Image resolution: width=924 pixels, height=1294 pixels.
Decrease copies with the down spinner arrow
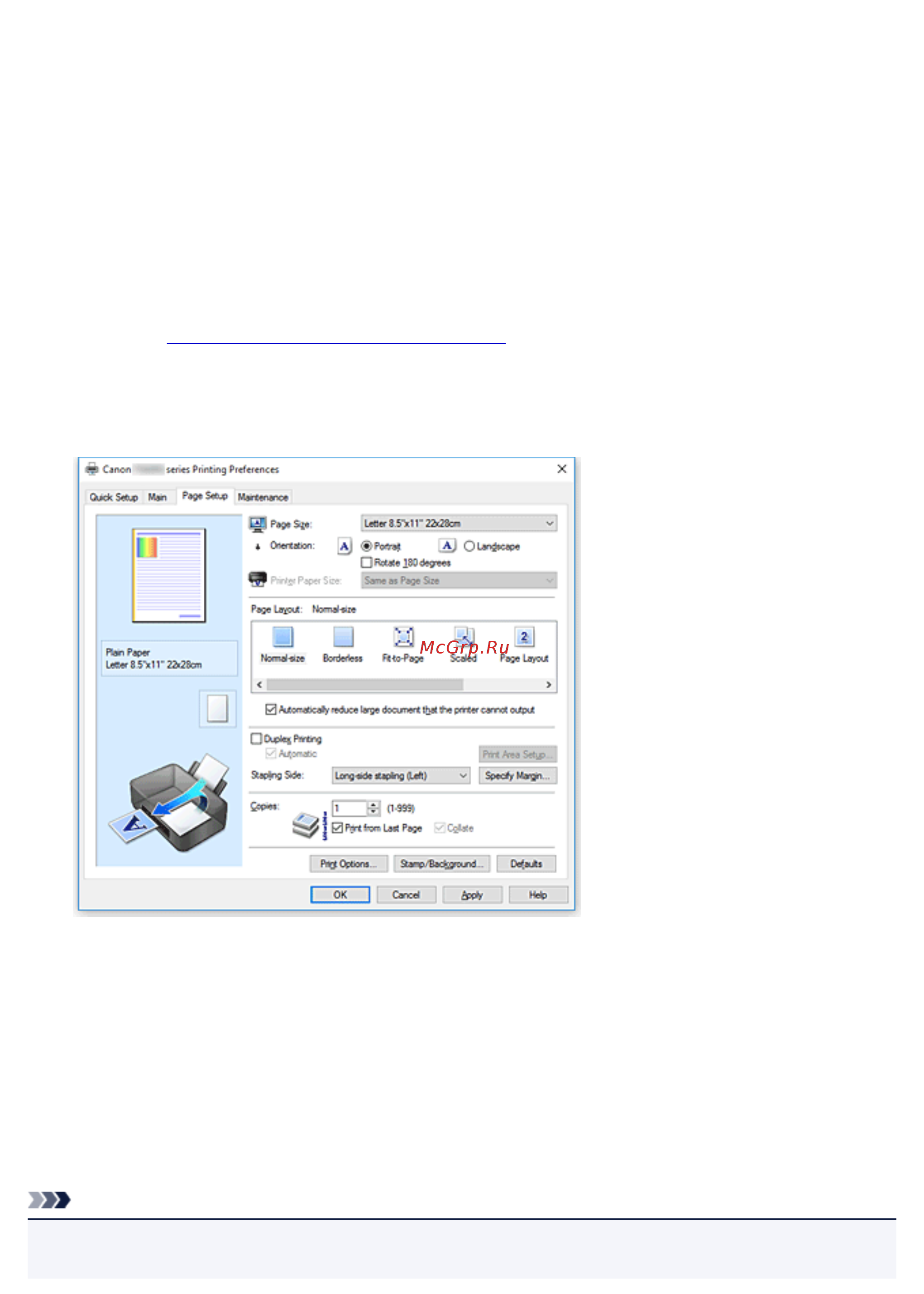373,813
